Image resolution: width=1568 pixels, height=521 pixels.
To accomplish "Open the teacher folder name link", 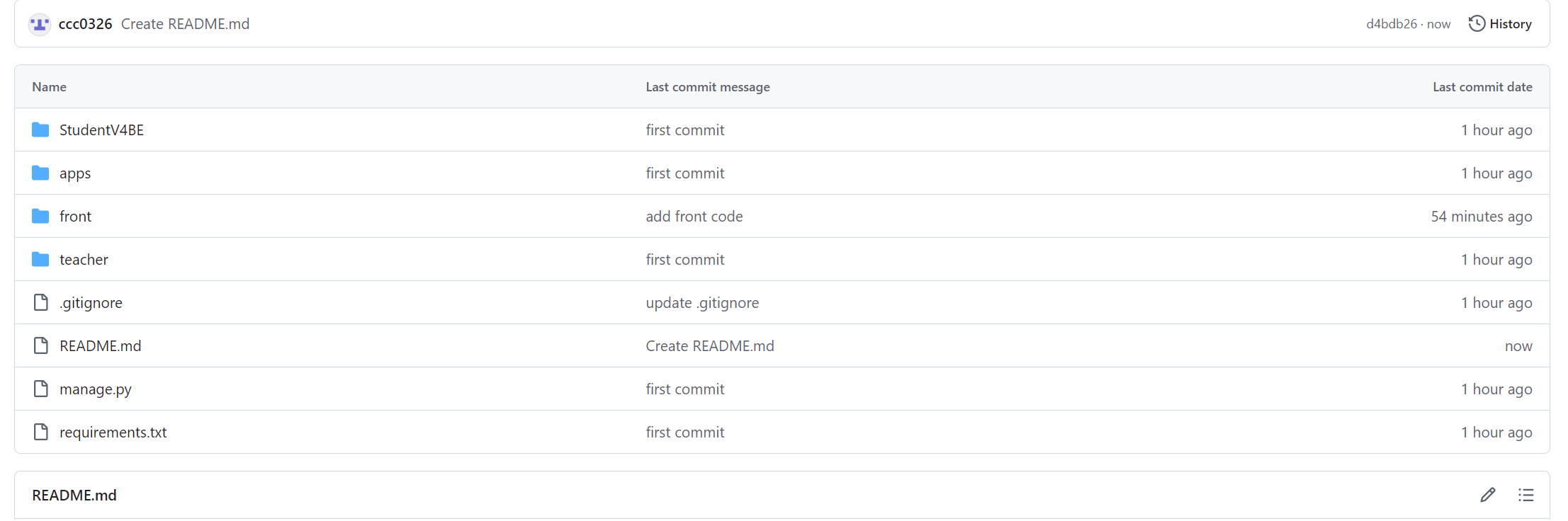I will tap(84, 260).
